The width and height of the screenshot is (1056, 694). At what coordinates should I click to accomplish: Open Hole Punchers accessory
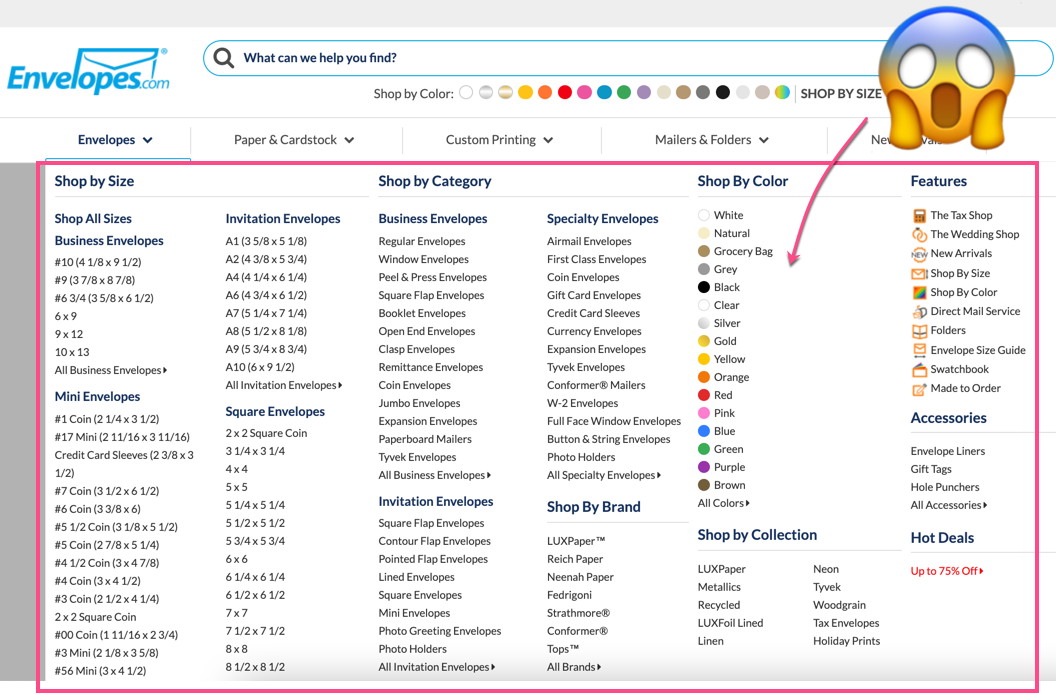[x=945, y=487]
